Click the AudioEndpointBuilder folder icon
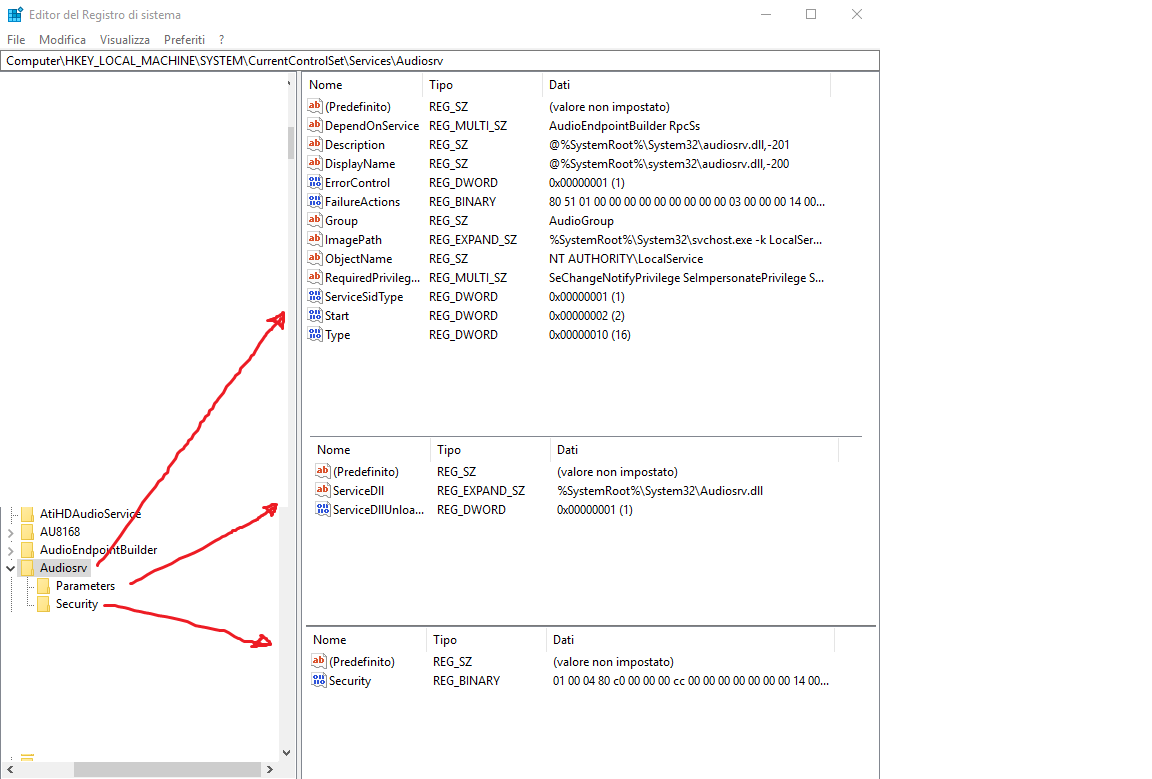The height and width of the screenshot is (779, 1152). click(x=28, y=550)
